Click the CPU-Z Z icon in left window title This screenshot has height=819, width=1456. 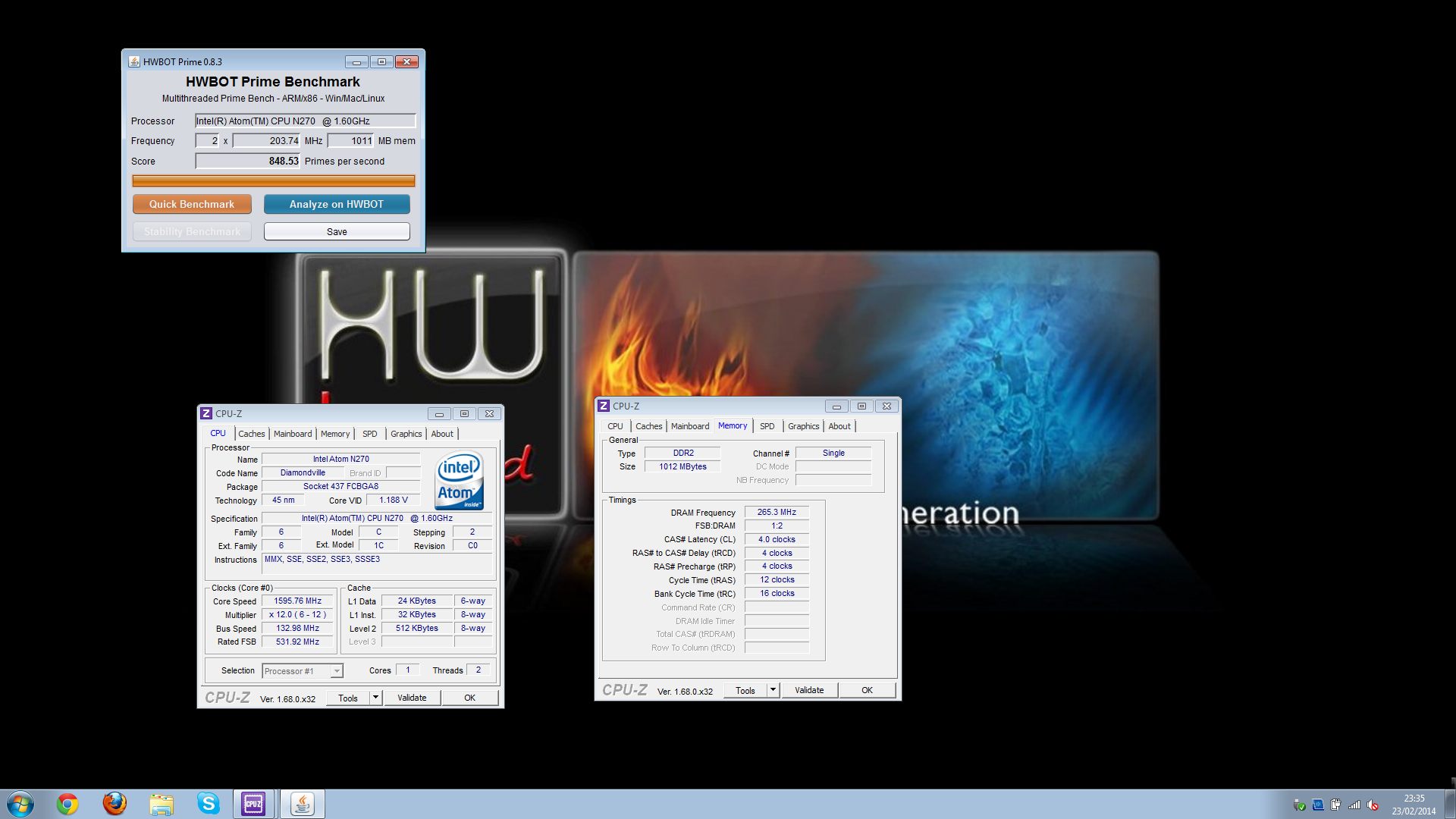click(206, 413)
